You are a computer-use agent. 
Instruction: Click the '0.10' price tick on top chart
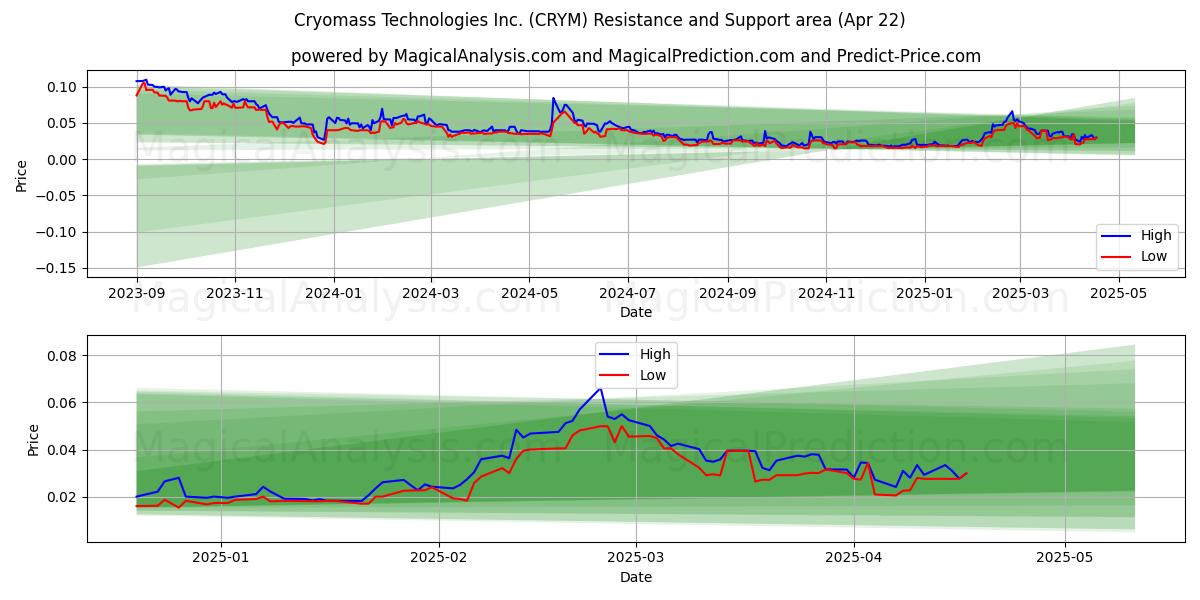[x=63, y=87]
